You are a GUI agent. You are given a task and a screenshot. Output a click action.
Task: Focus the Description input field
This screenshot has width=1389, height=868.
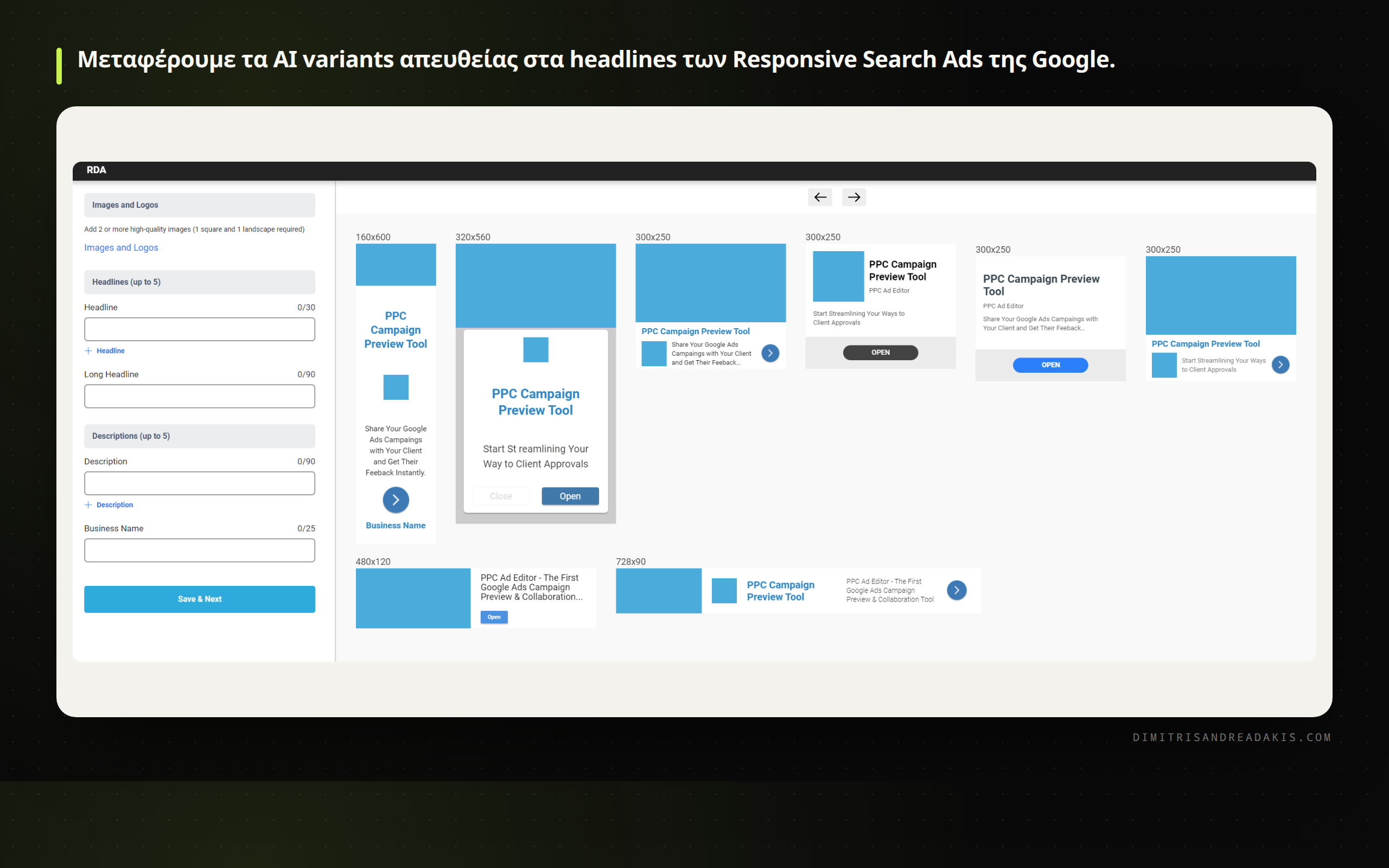coord(199,483)
